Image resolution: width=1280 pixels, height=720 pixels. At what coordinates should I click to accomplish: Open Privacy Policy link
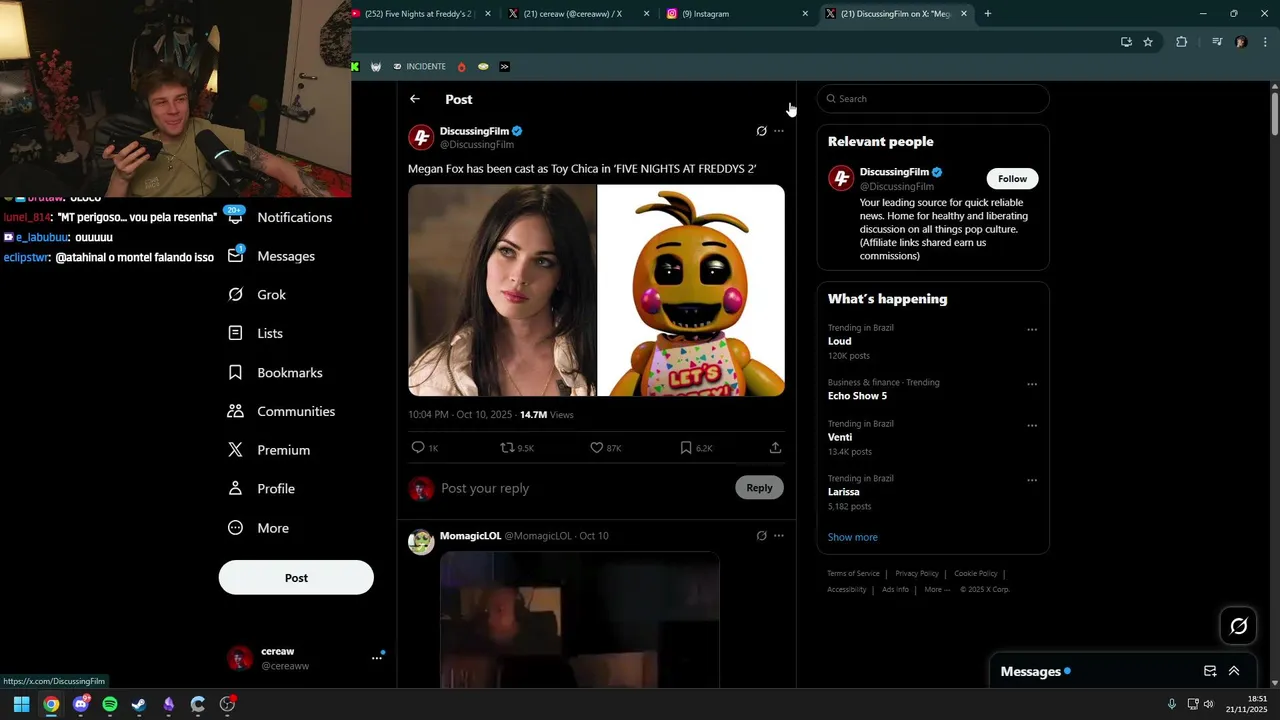click(917, 574)
